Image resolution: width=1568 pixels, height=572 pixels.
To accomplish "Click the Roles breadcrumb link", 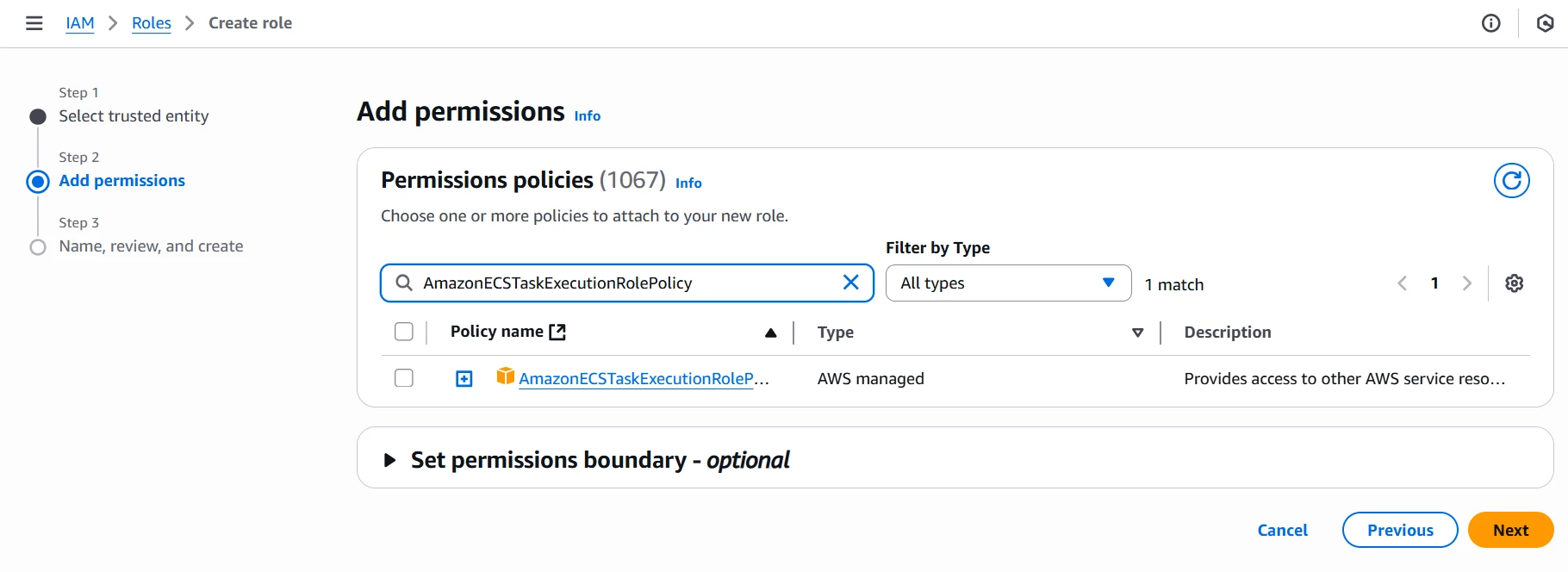I will click(x=152, y=23).
